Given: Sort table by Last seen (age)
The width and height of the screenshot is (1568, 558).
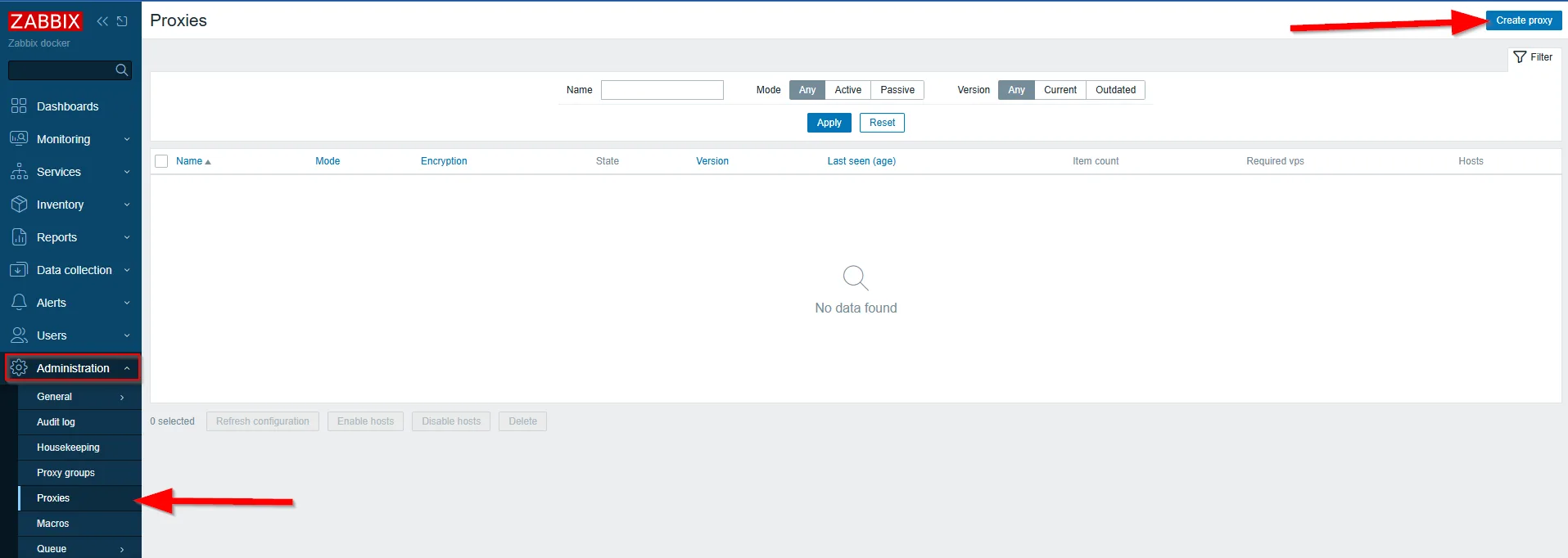Looking at the screenshot, I should 861,161.
